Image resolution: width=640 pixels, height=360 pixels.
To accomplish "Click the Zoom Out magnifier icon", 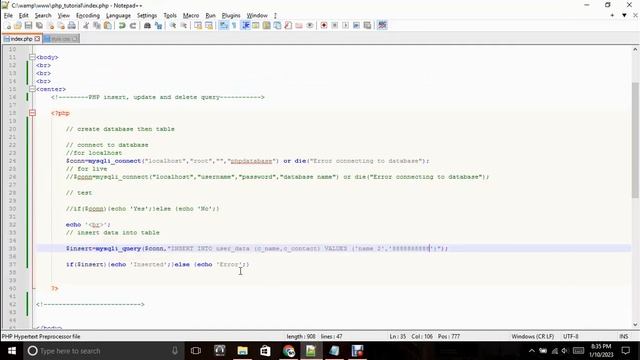I will tap(184, 26).
